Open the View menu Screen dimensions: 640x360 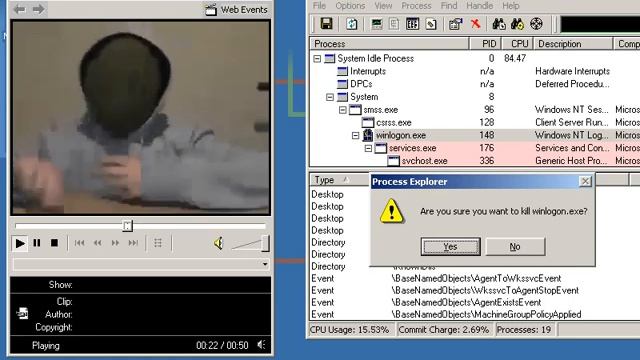383,6
